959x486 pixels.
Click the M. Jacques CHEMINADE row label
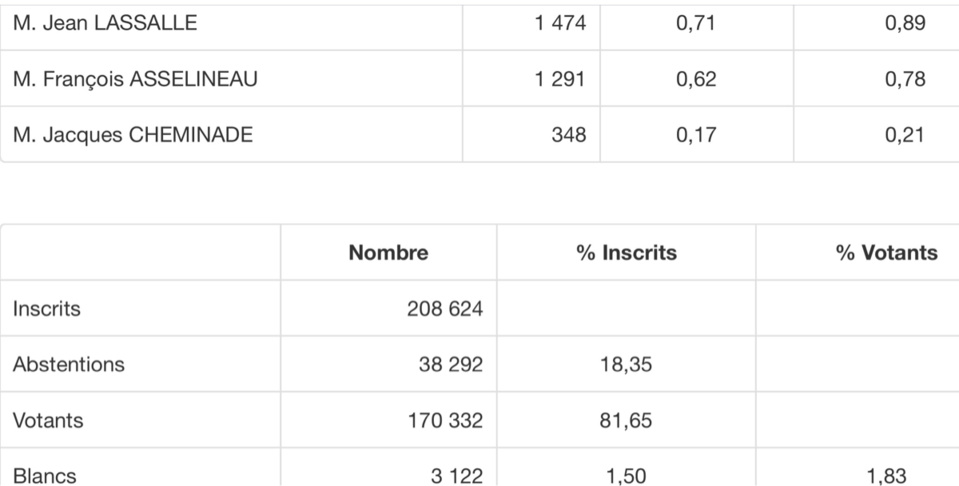132,135
